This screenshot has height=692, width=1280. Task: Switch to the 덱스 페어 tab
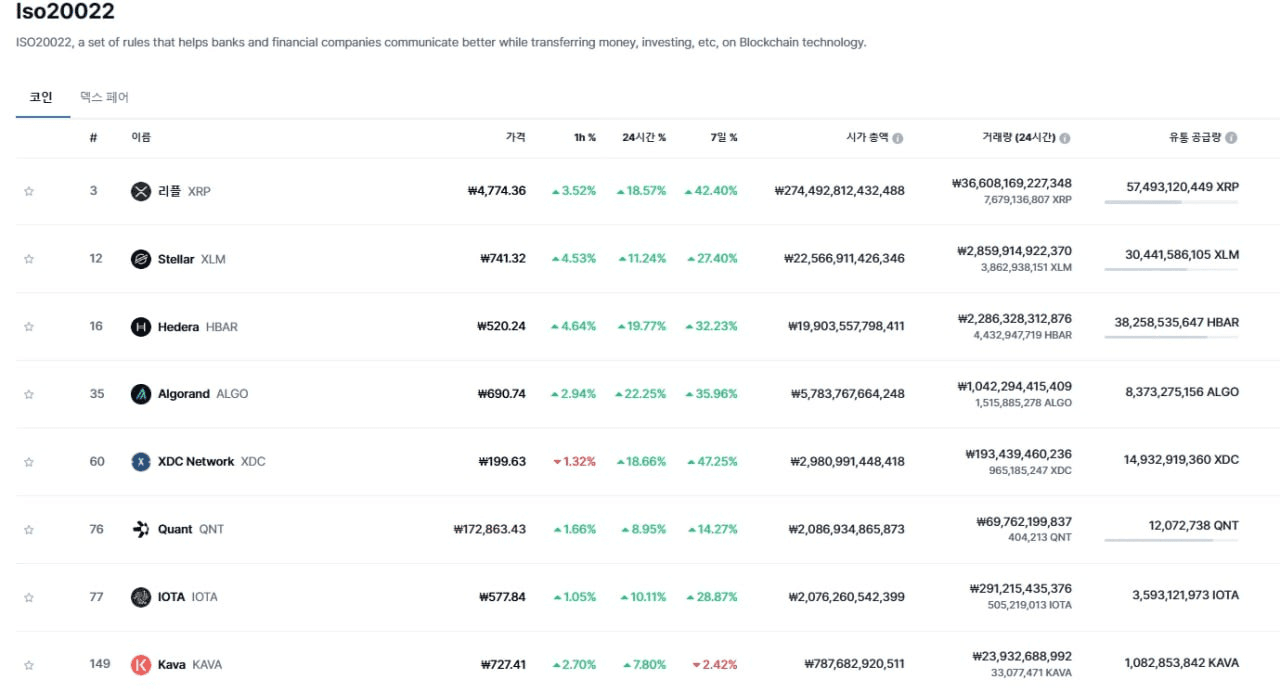pos(105,98)
